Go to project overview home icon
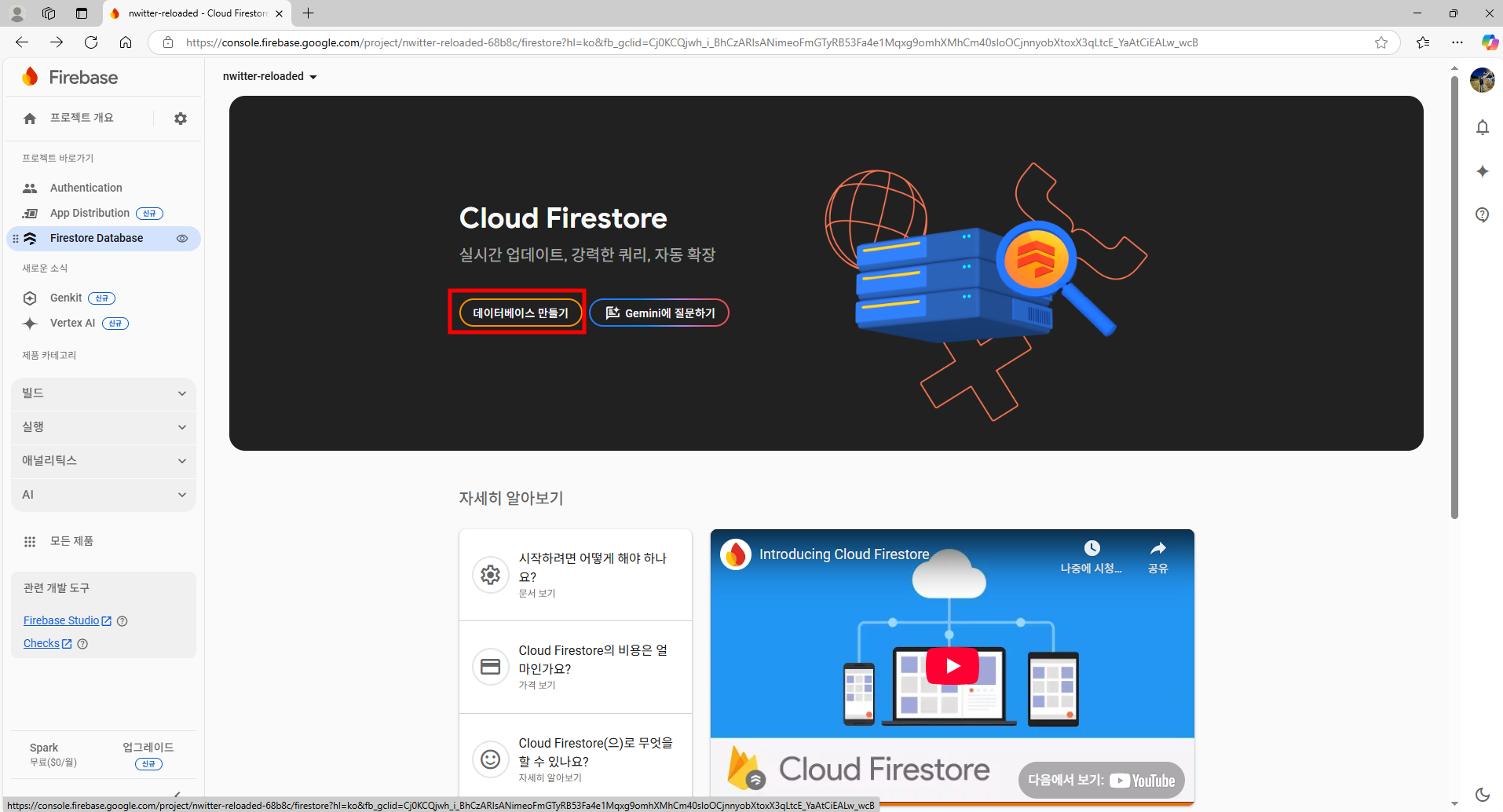Image resolution: width=1503 pixels, height=812 pixels. coord(30,119)
